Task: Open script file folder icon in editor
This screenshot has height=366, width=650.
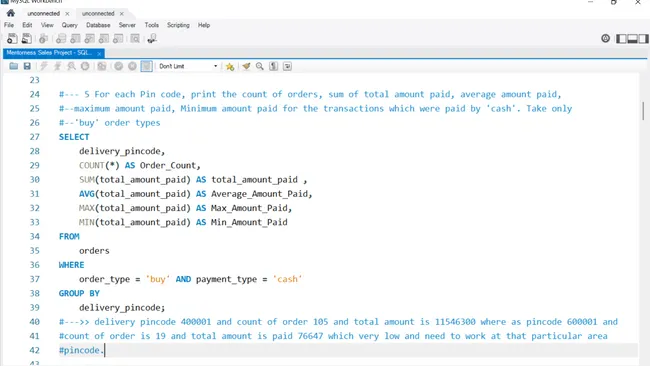Action: pyautogui.click(x=13, y=66)
